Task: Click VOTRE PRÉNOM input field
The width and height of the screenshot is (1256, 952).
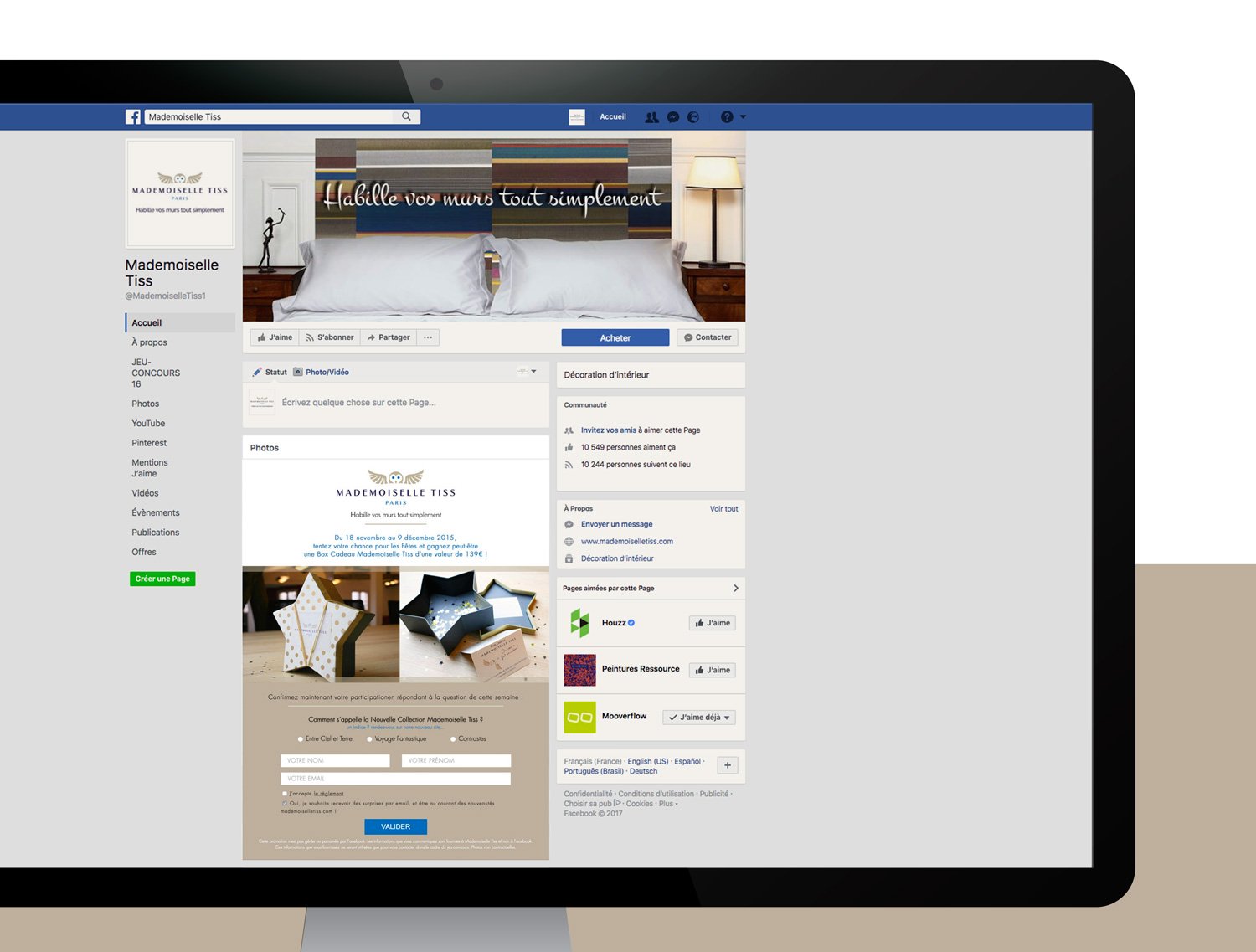Action: [456, 760]
